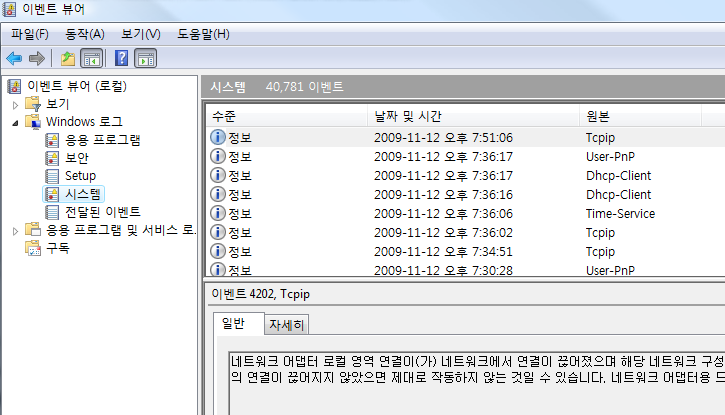Expand the 보기 tree node
This screenshot has height=415, width=725.
click(x=15, y=104)
